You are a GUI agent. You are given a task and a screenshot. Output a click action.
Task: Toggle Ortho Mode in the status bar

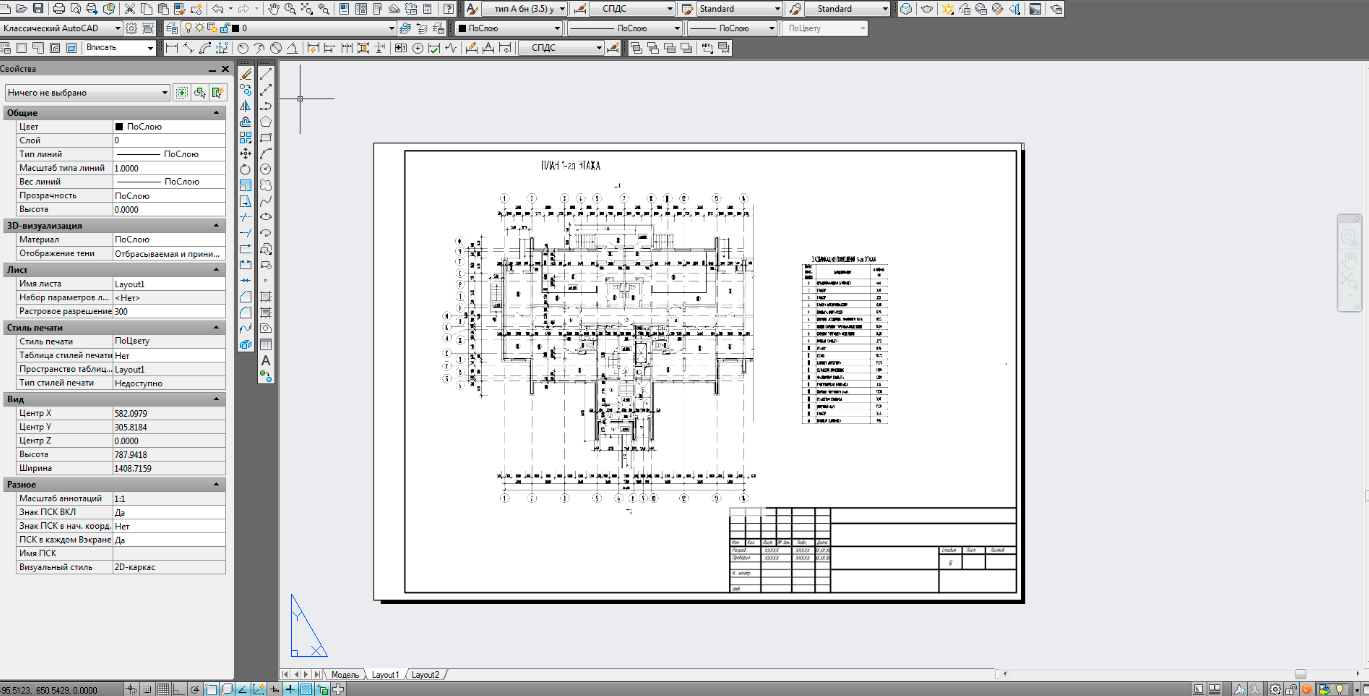179,689
